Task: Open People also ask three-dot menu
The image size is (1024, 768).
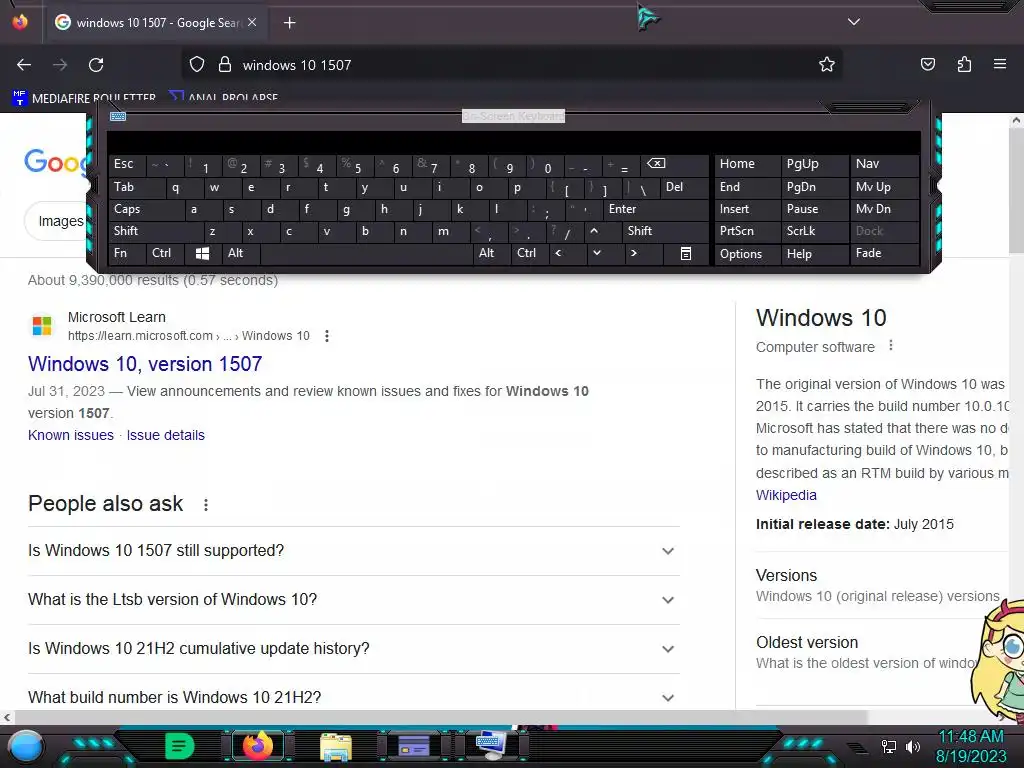Action: (206, 505)
